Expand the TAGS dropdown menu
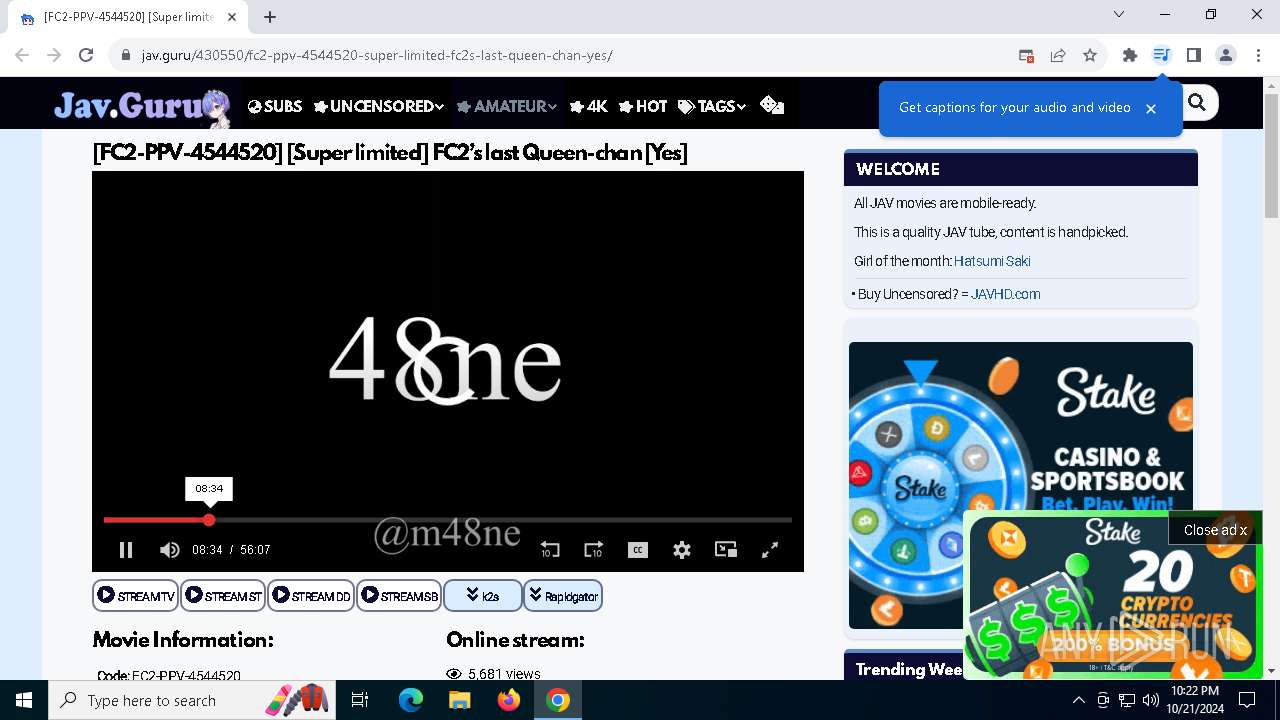 pos(712,106)
